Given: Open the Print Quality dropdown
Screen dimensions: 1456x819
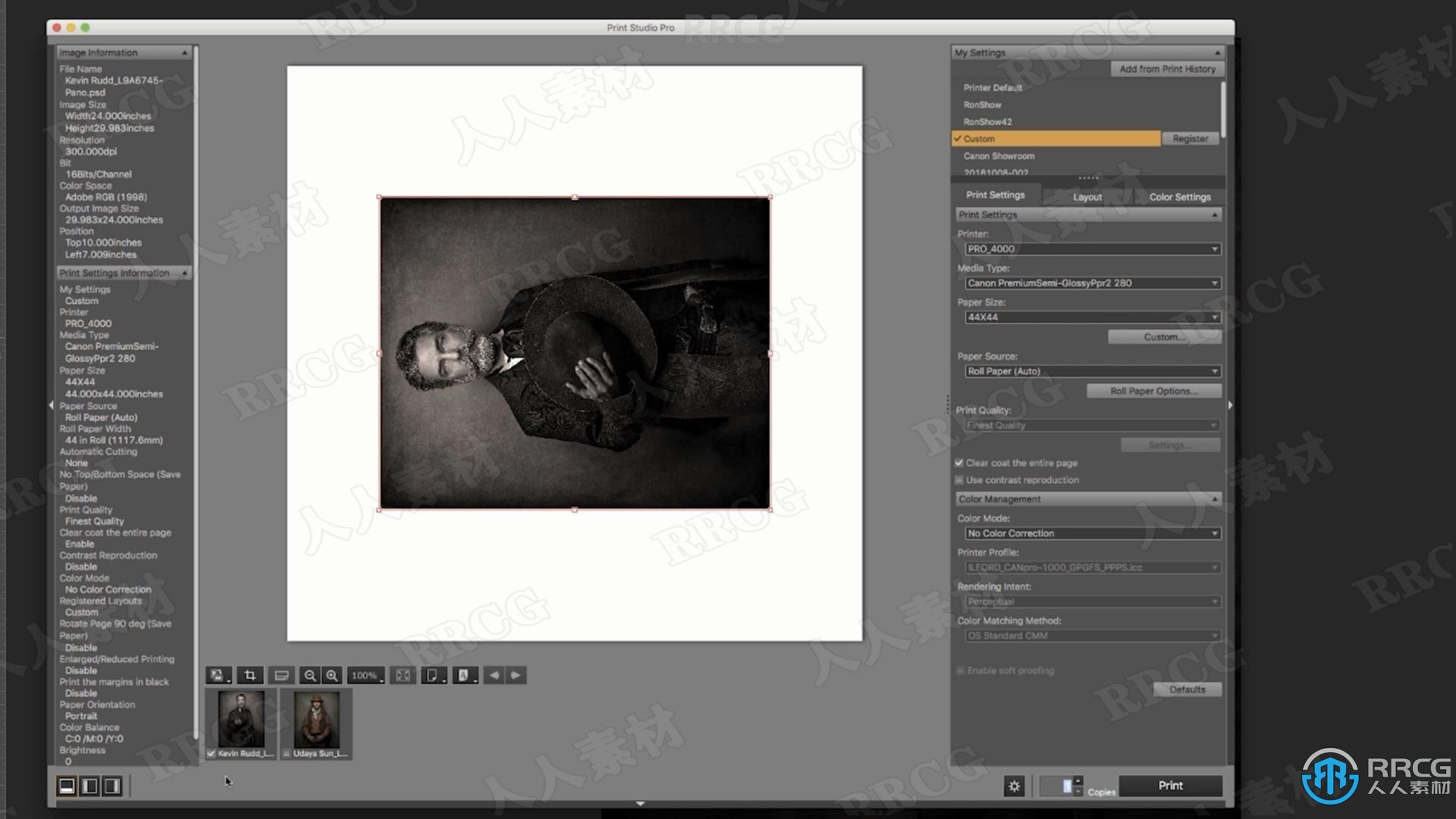Looking at the screenshot, I should point(1093,425).
